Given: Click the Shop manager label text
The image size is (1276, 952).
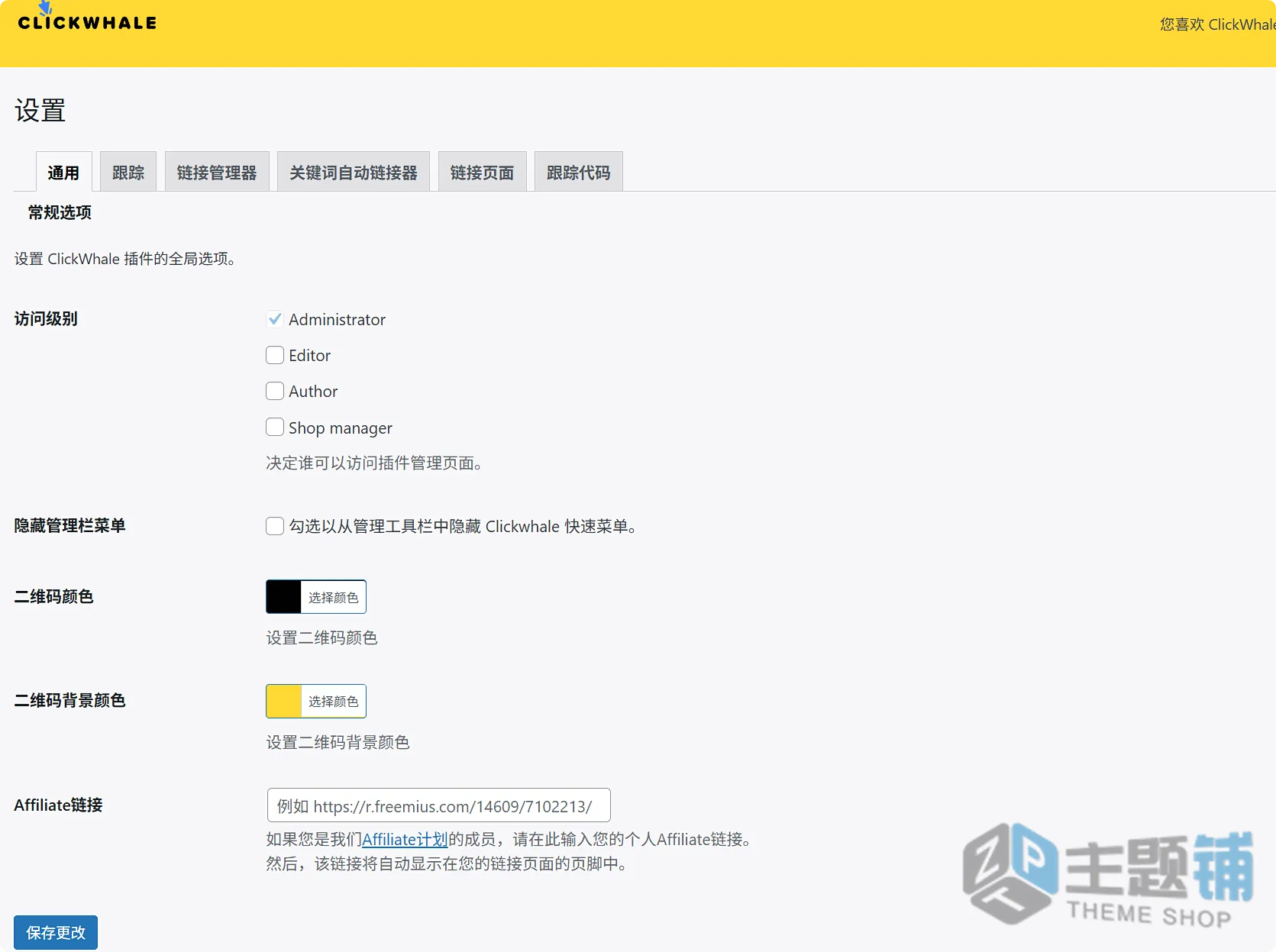Looking at the screenshot, I should 341,428.
